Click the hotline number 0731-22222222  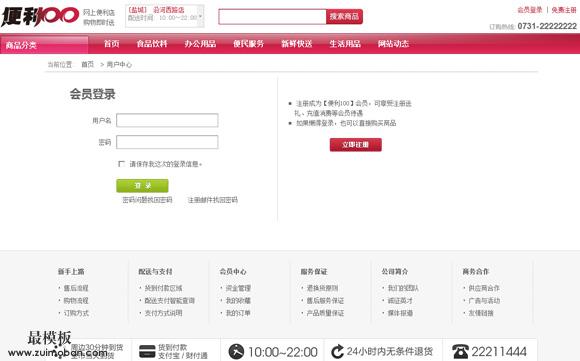[547, 26]
